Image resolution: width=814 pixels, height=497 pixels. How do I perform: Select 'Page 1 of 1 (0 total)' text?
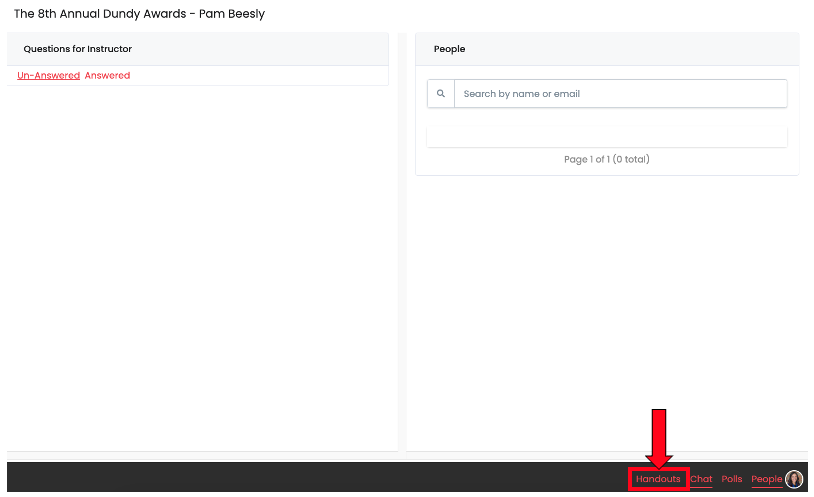606,159
